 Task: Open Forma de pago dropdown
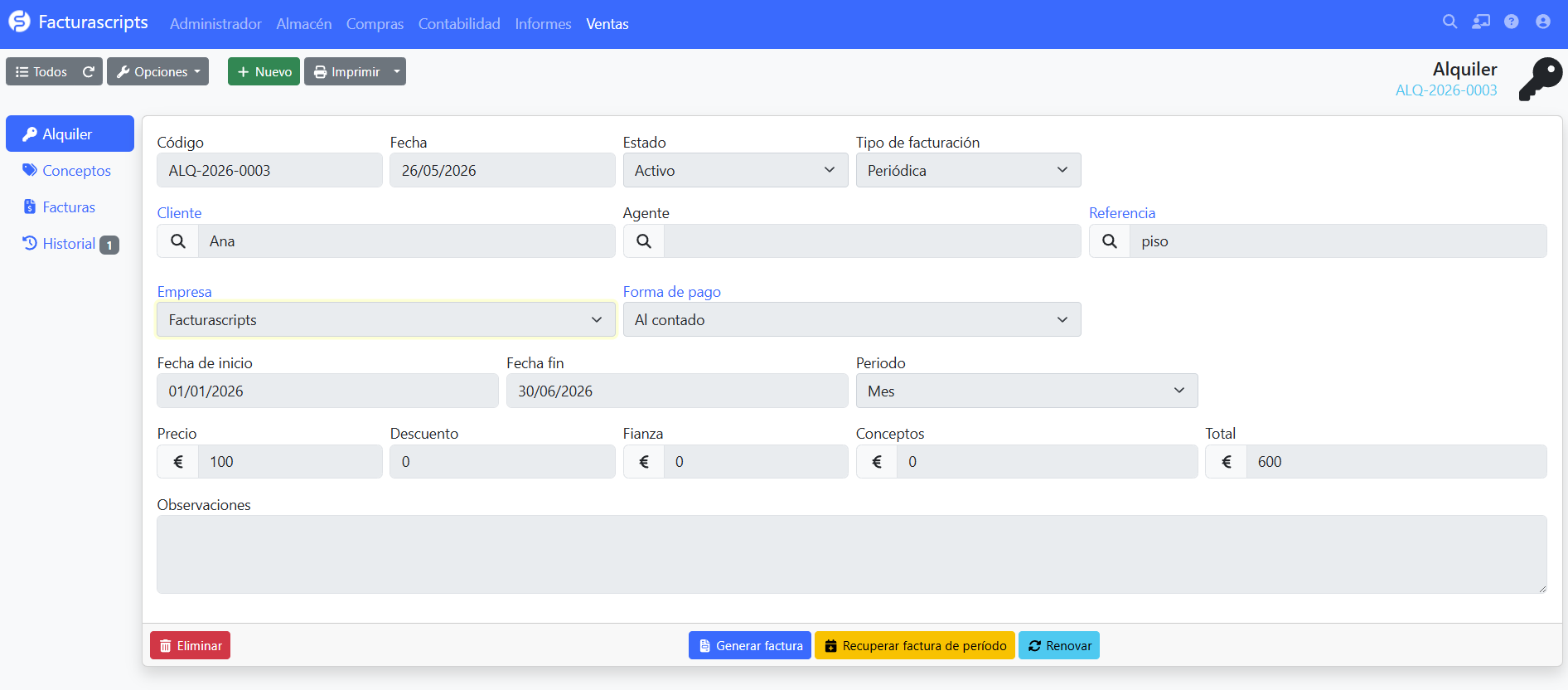point(852,320)
